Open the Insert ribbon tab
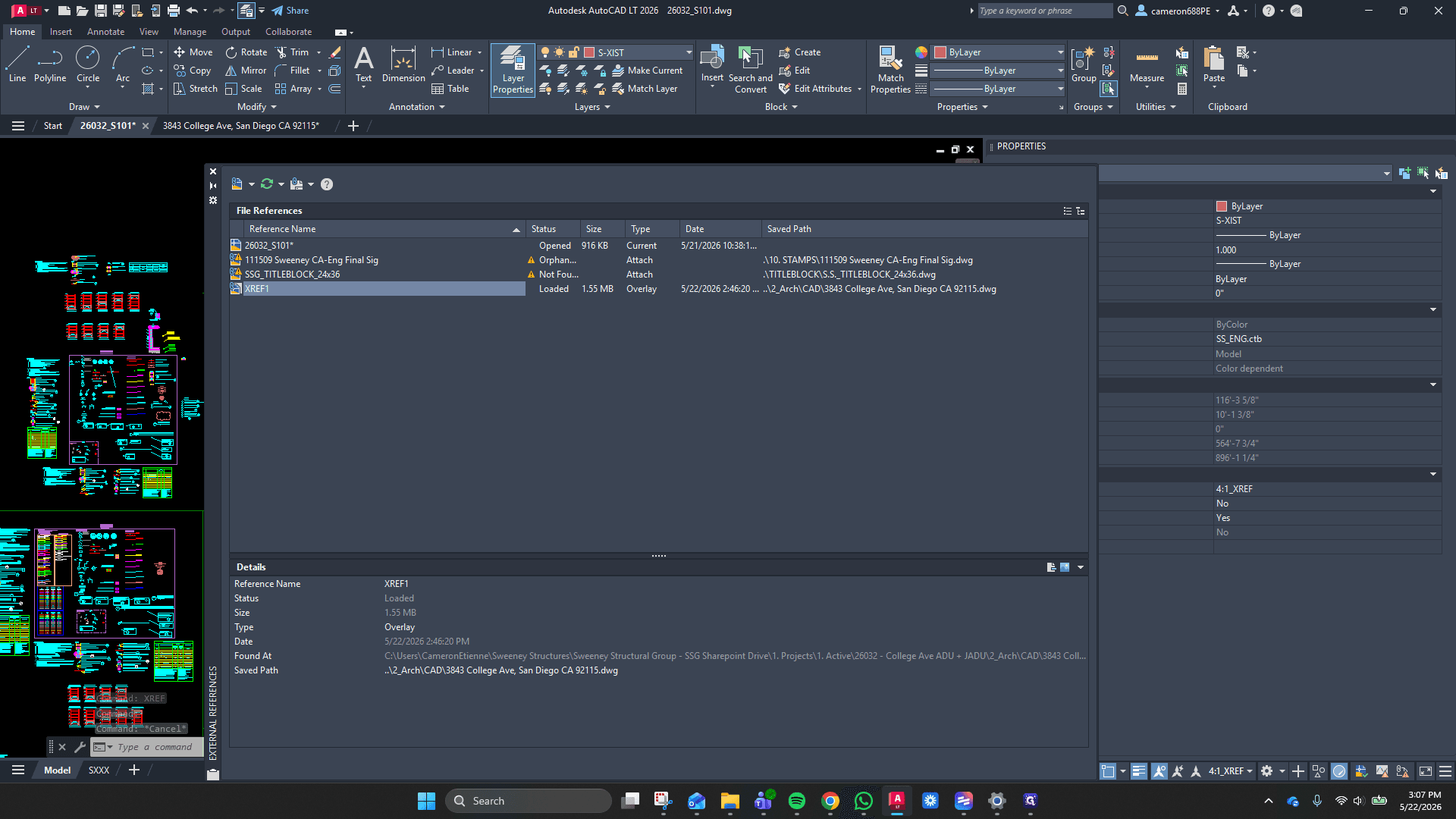Viewport: 1456px width, 819px height. pyautogui.click(x=61, y=32)
